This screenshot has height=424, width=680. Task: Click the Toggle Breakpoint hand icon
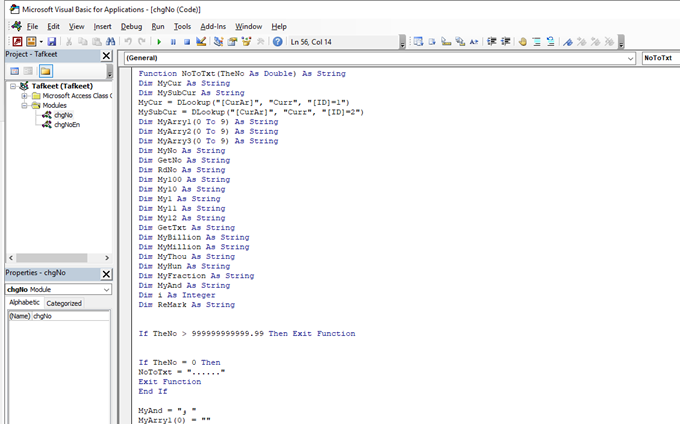click(x=522, y=42)
